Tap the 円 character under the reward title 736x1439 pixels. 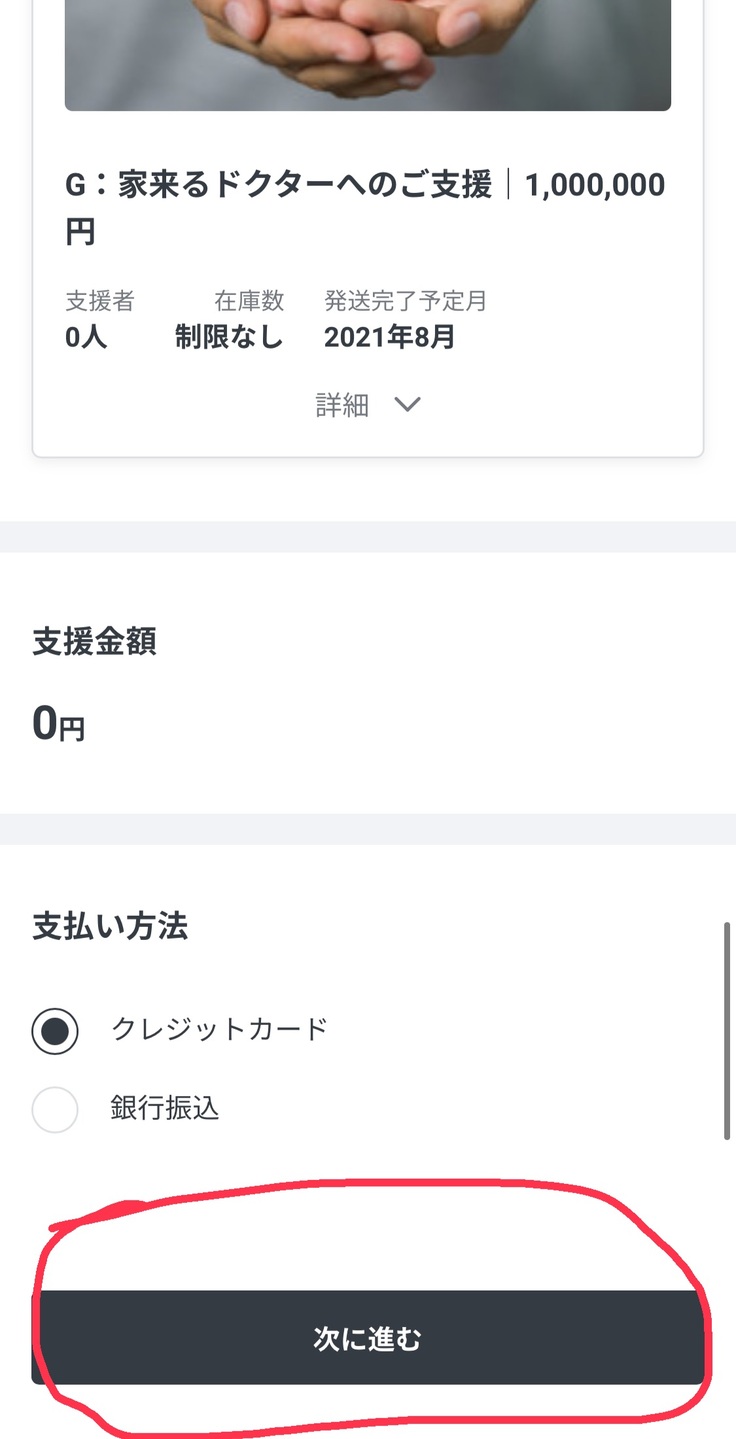tap(80, 232)
